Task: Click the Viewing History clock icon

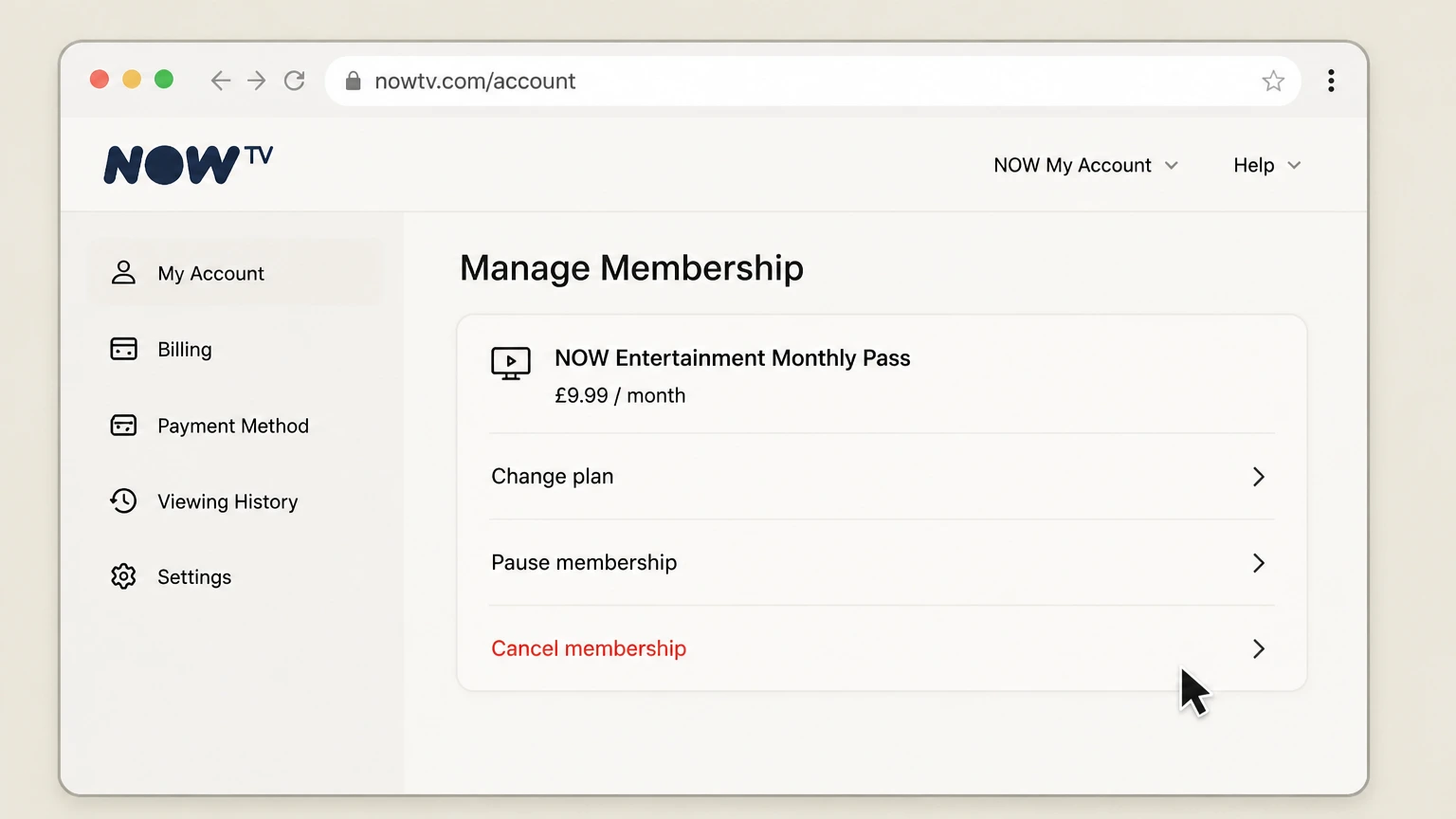Action: (123, 500)
